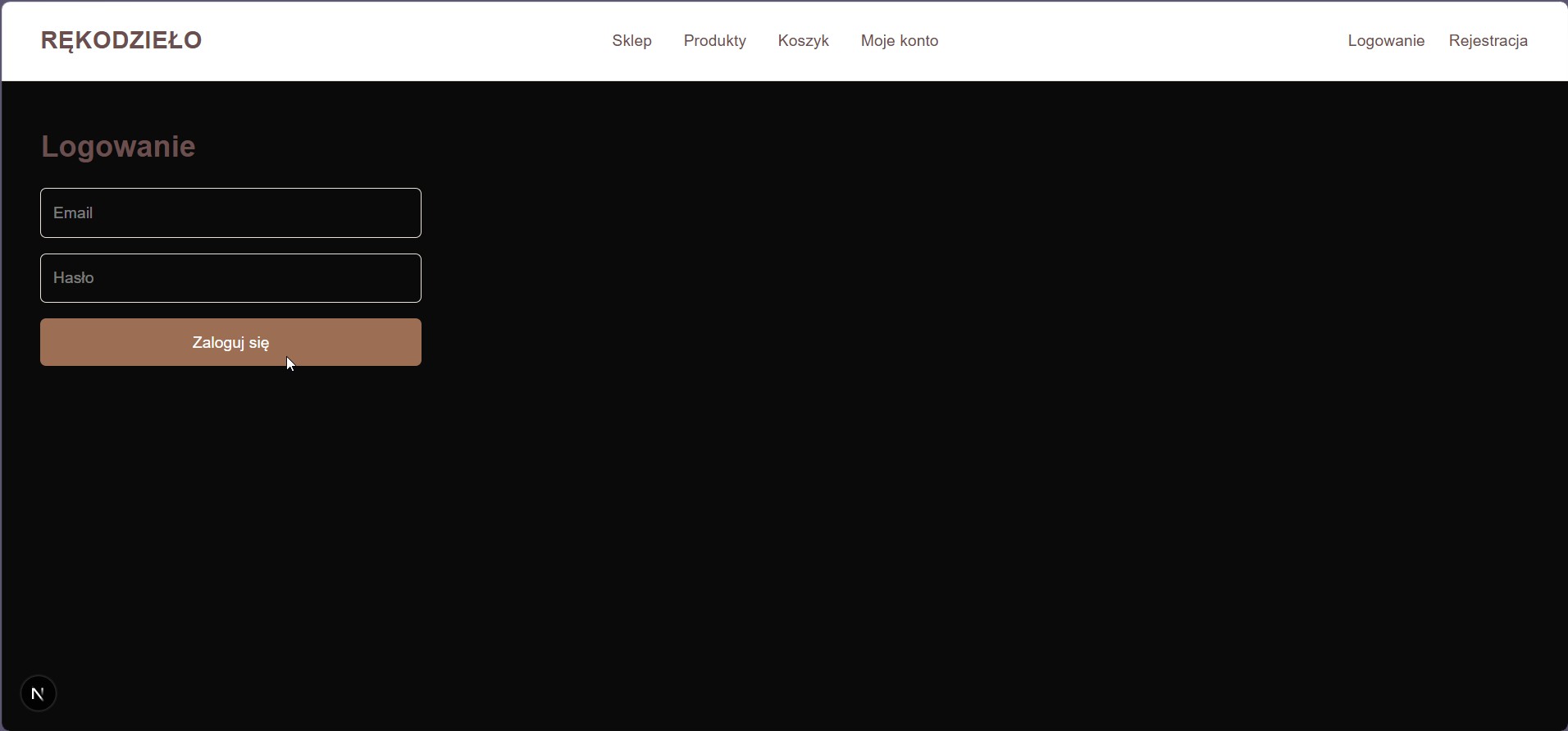Navigate to Moje konto

click(x=900, y=41)
